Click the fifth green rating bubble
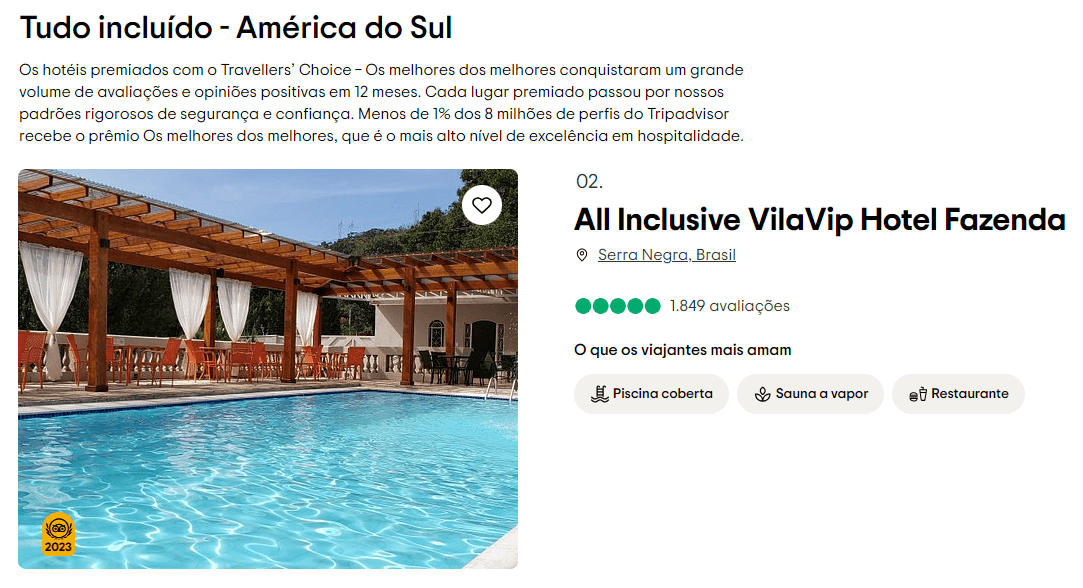Viewport: 1083px width, 588px height. (x=652, y=306)
